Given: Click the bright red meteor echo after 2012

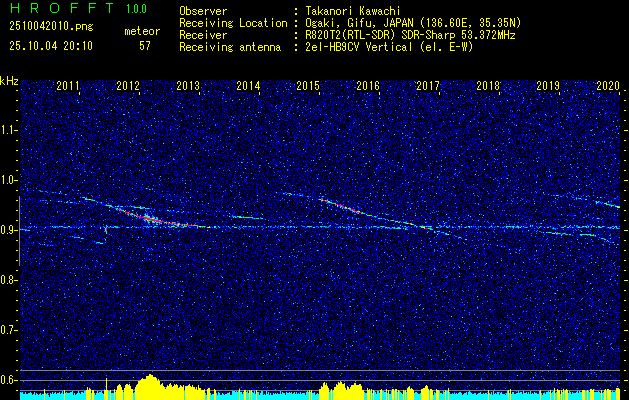Looking at the screenshot, I should (156, 219).
